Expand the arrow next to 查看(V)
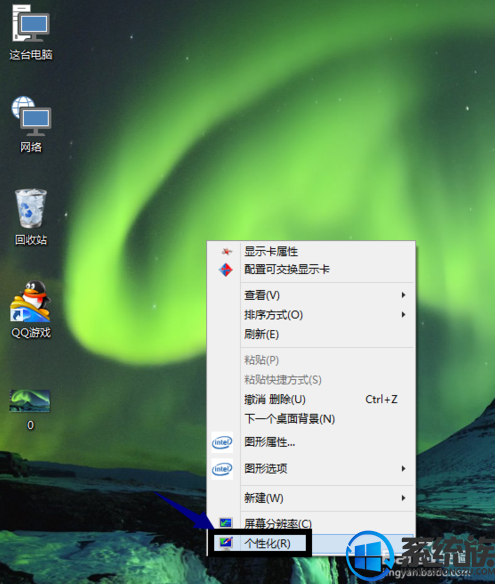 [403, 295]
